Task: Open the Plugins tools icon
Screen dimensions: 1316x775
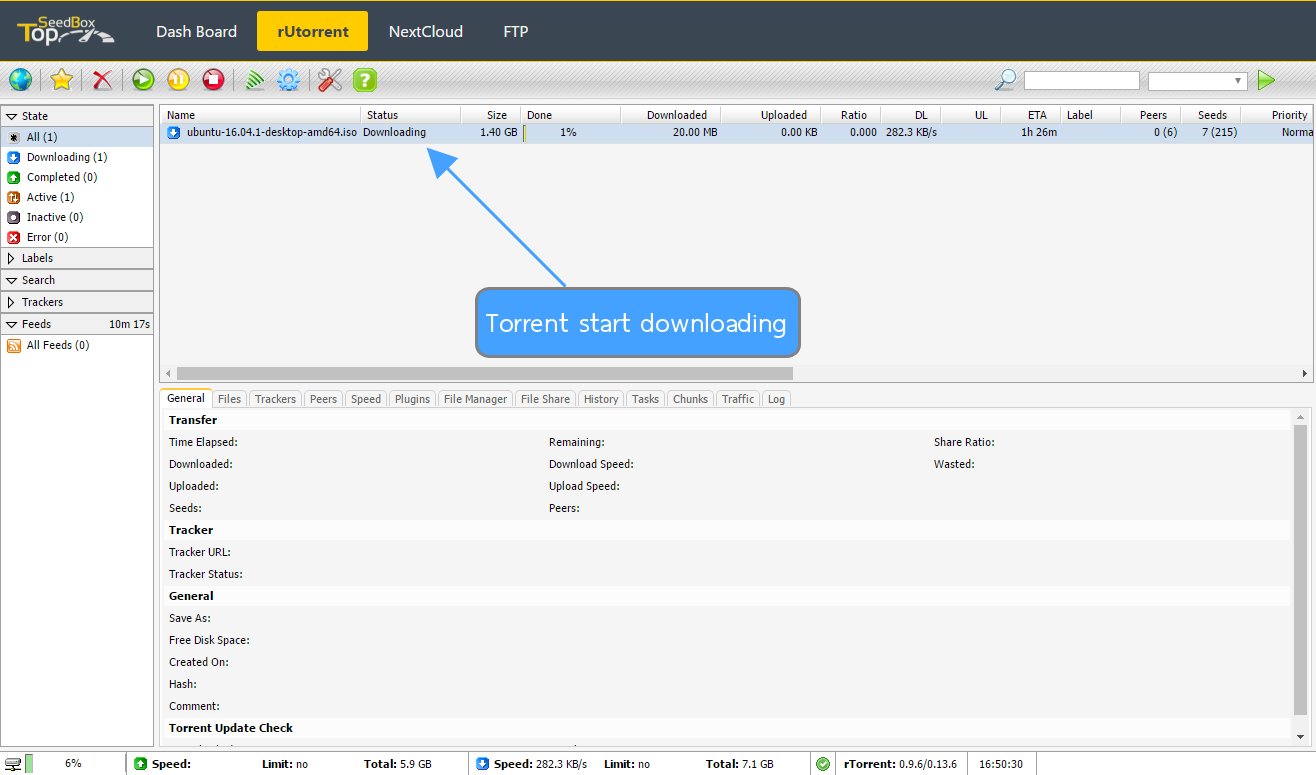Action: click(330, 80)
